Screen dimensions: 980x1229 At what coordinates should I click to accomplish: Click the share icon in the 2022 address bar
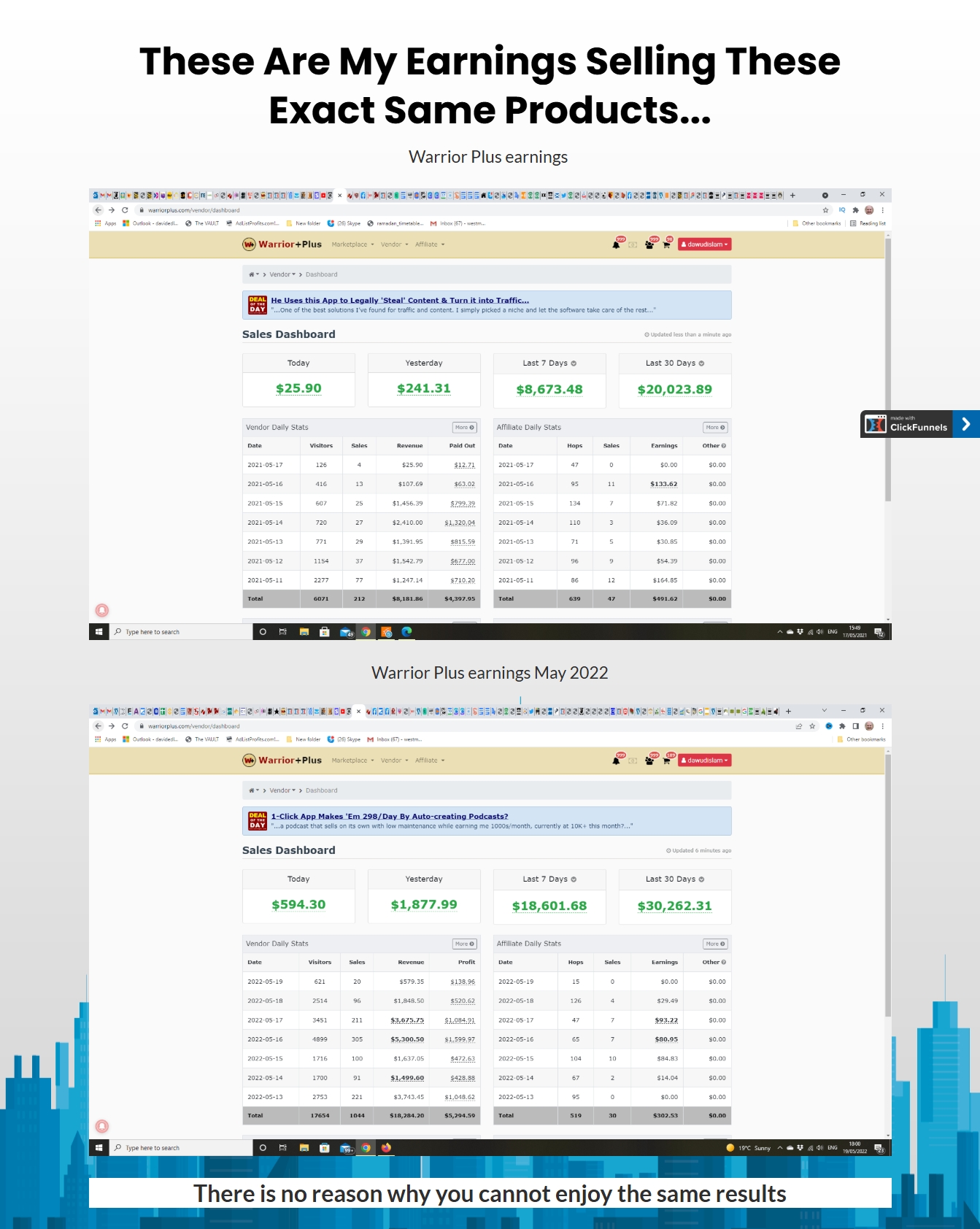(798, 726)
